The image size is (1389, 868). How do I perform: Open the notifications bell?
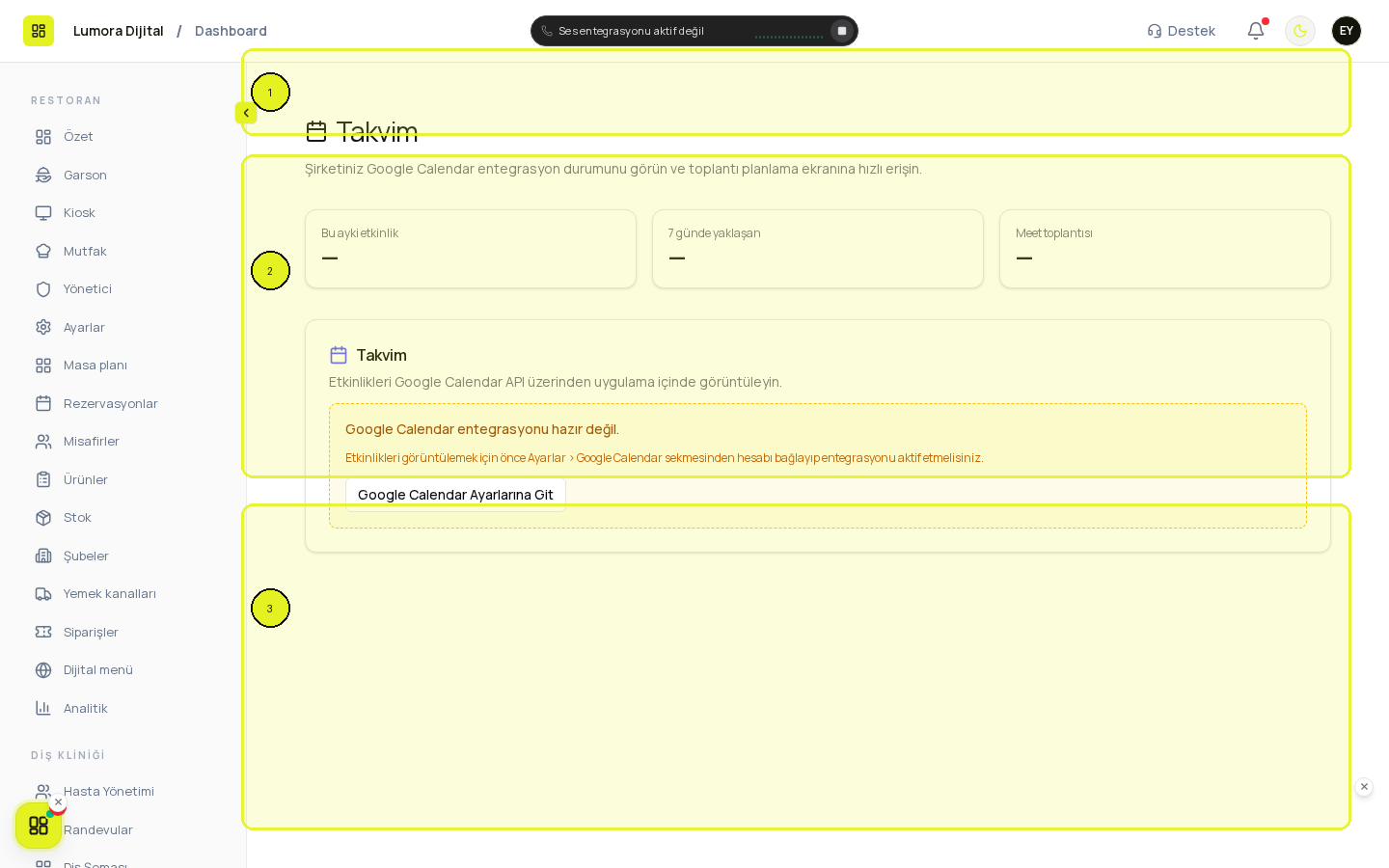pyautogui.click(x=1256, y=31)
